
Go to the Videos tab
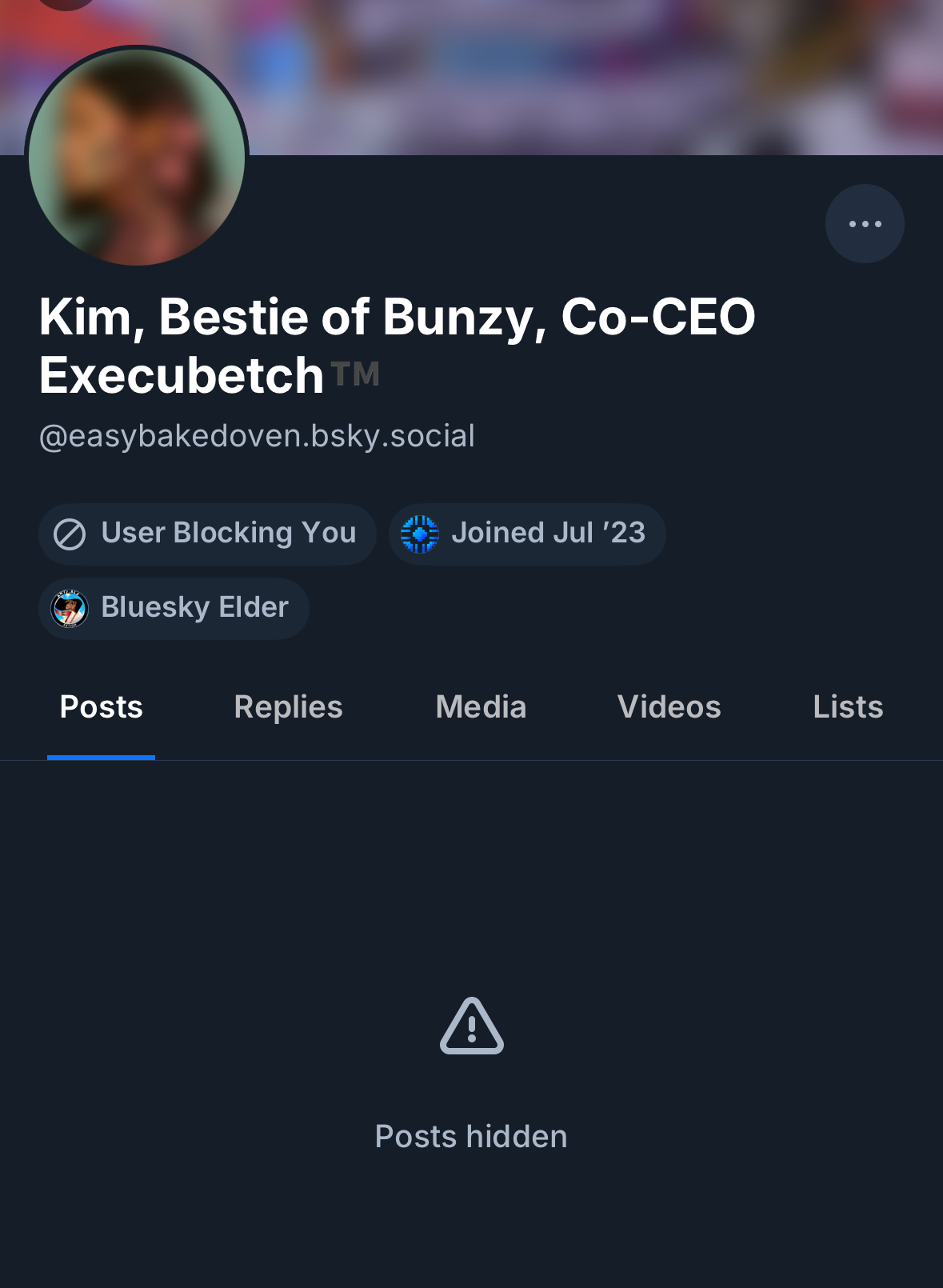[669, 707]
